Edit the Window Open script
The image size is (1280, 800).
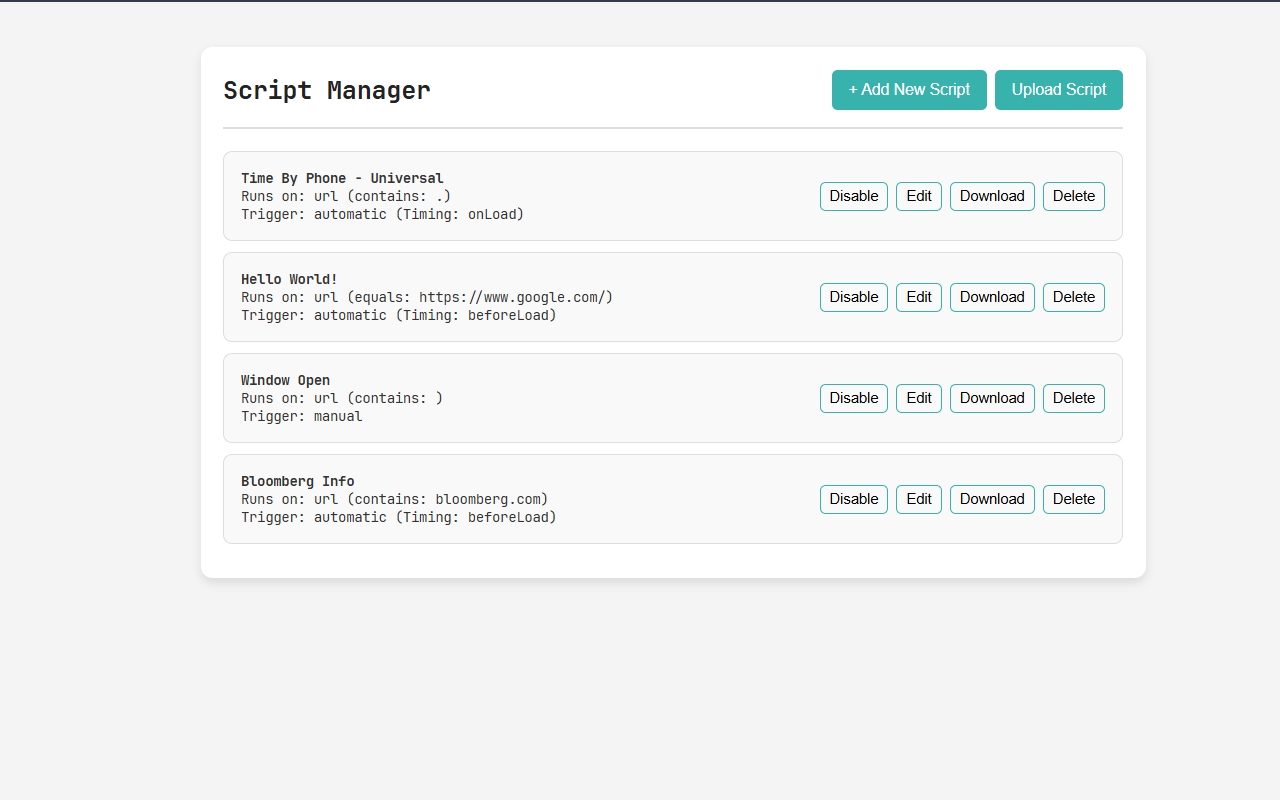pos(918,398)
